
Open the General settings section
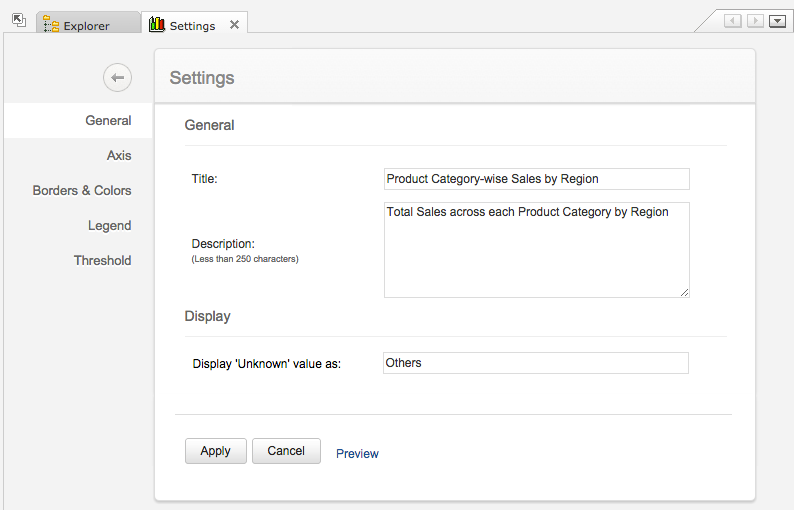pos(108,120)
